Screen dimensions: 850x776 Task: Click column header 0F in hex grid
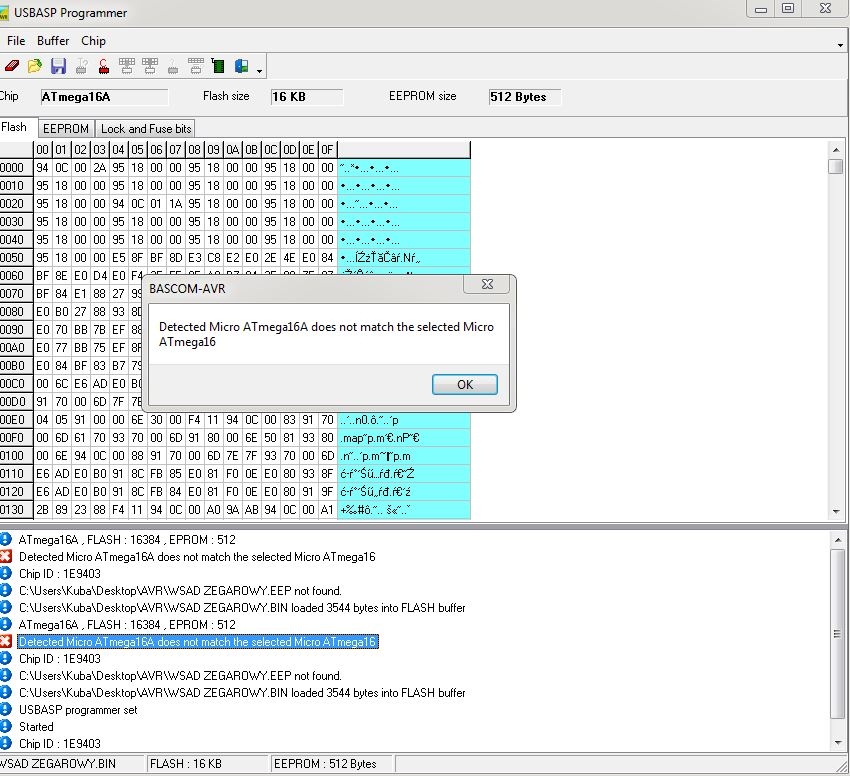click(327, 150)
